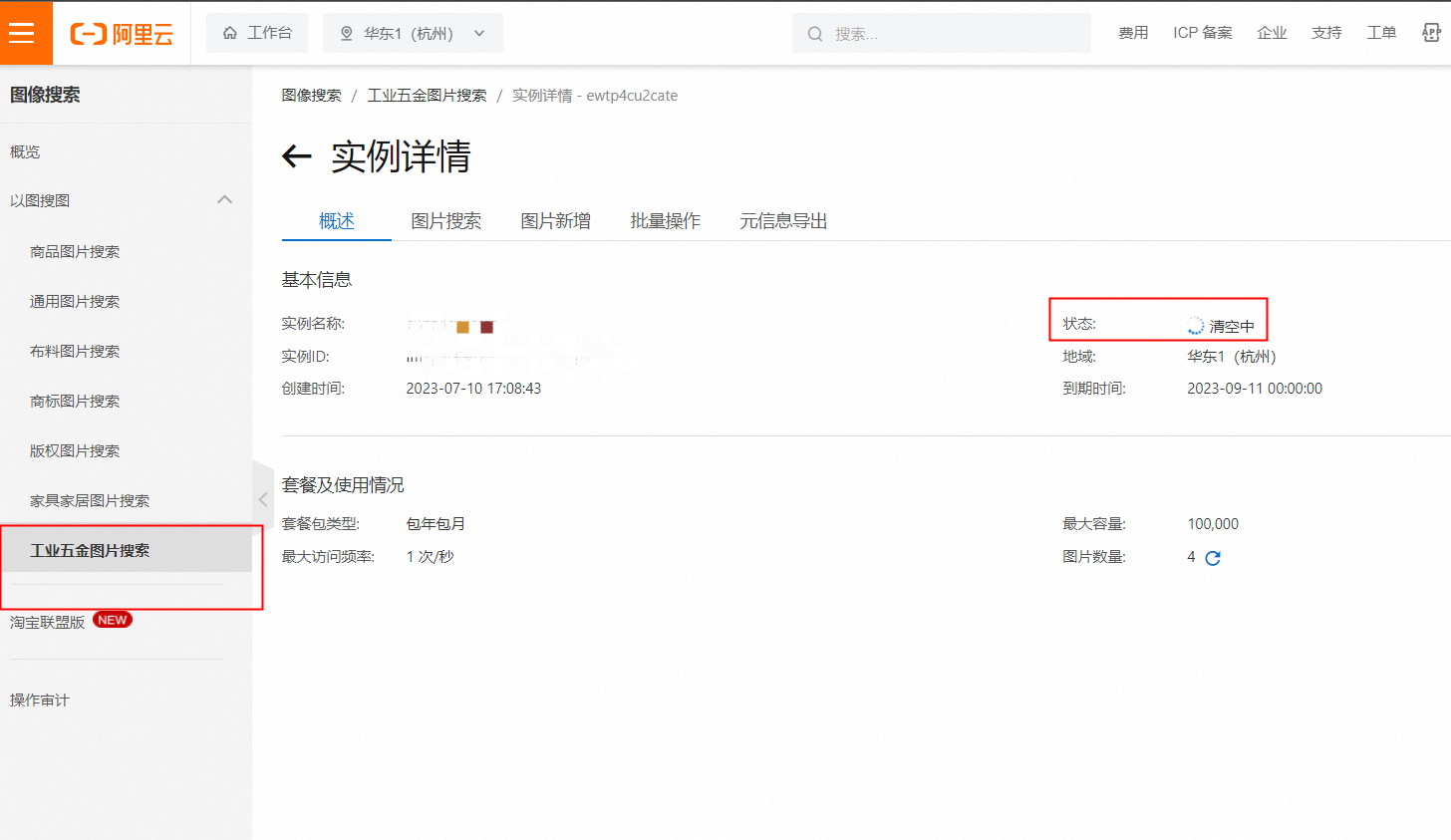Expand the 华东1 (杭州) region dropdown

[x=413, y=33]
